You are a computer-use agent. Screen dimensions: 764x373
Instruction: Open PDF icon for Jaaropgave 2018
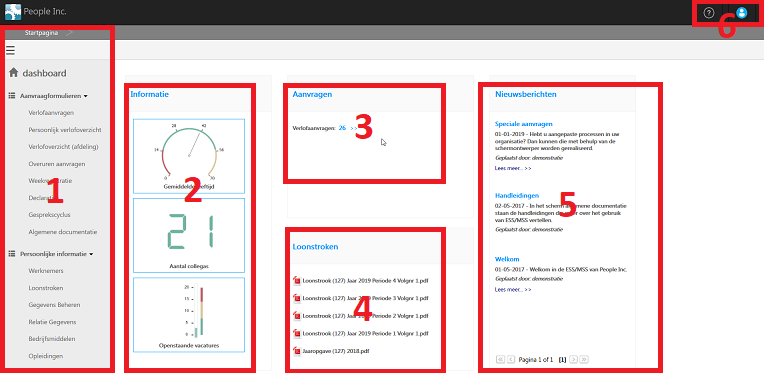pyautogui.click(x=297, y=351)
